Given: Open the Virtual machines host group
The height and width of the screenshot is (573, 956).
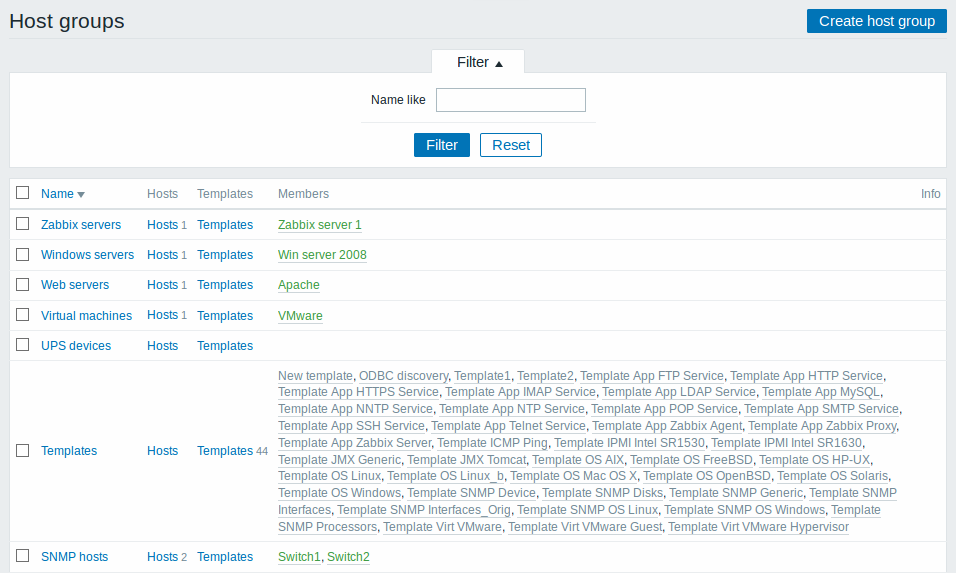Looking at the screenshot, I should click(x=87, y=316).
